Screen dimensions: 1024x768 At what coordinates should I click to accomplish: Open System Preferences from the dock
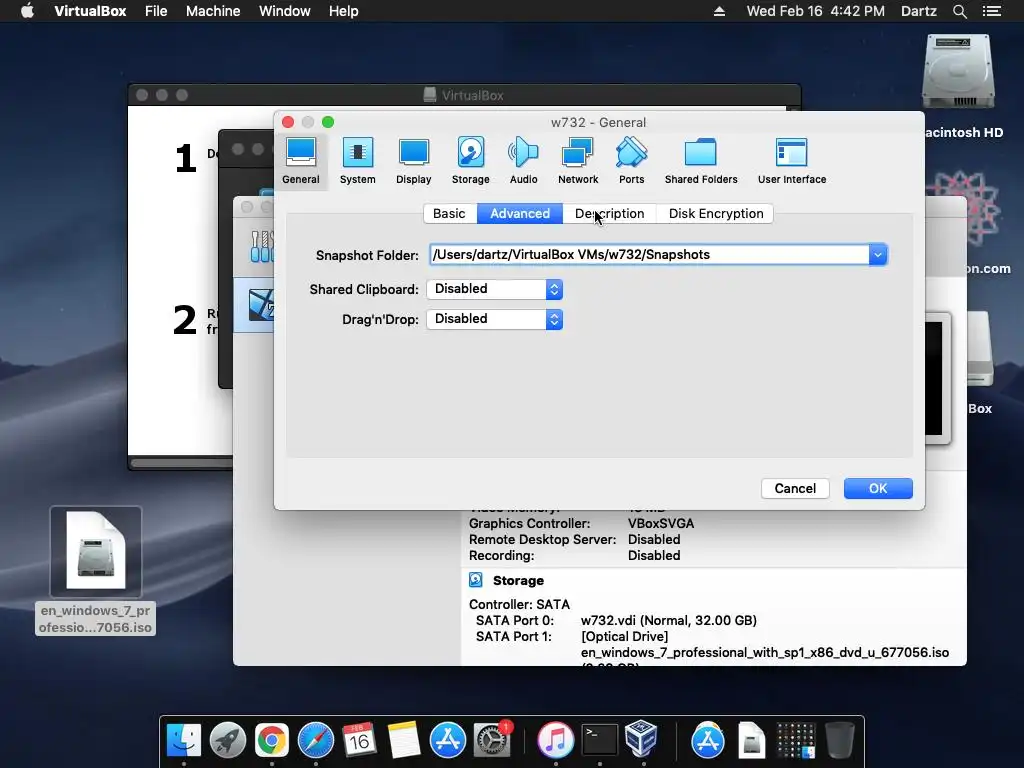tap(492, 741)
